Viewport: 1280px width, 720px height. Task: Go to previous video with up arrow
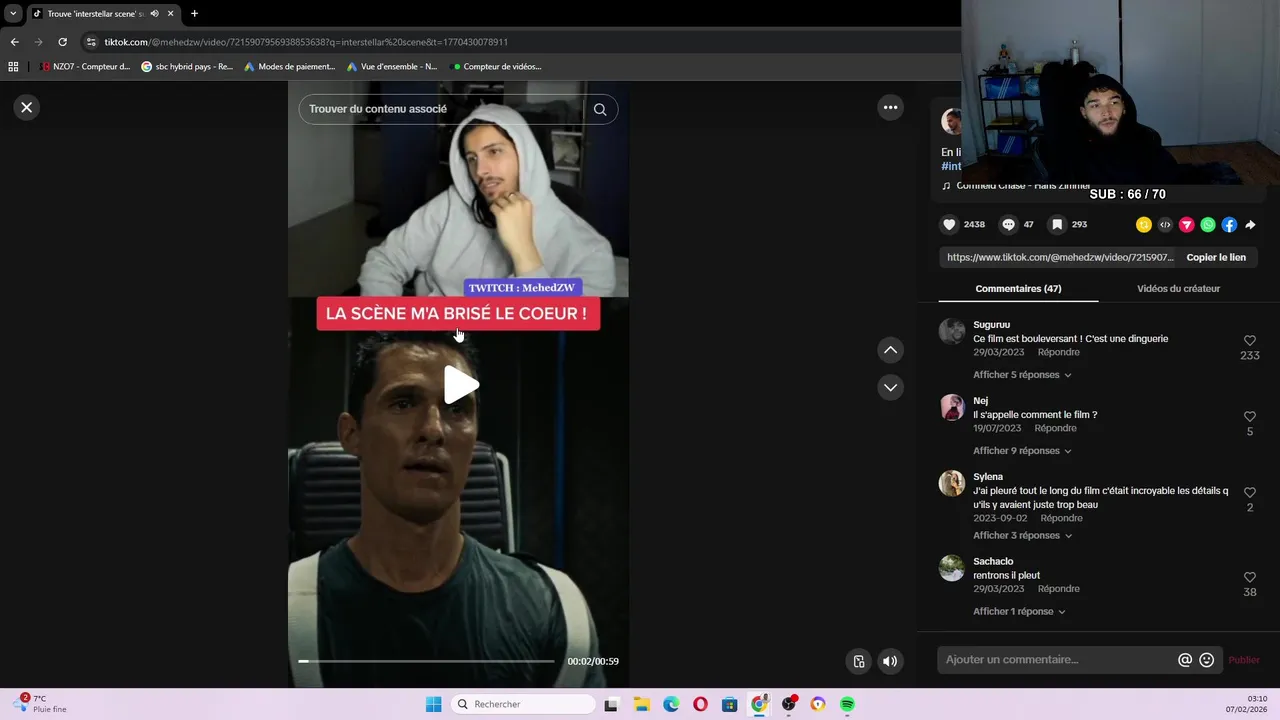(x=890, y=350)
